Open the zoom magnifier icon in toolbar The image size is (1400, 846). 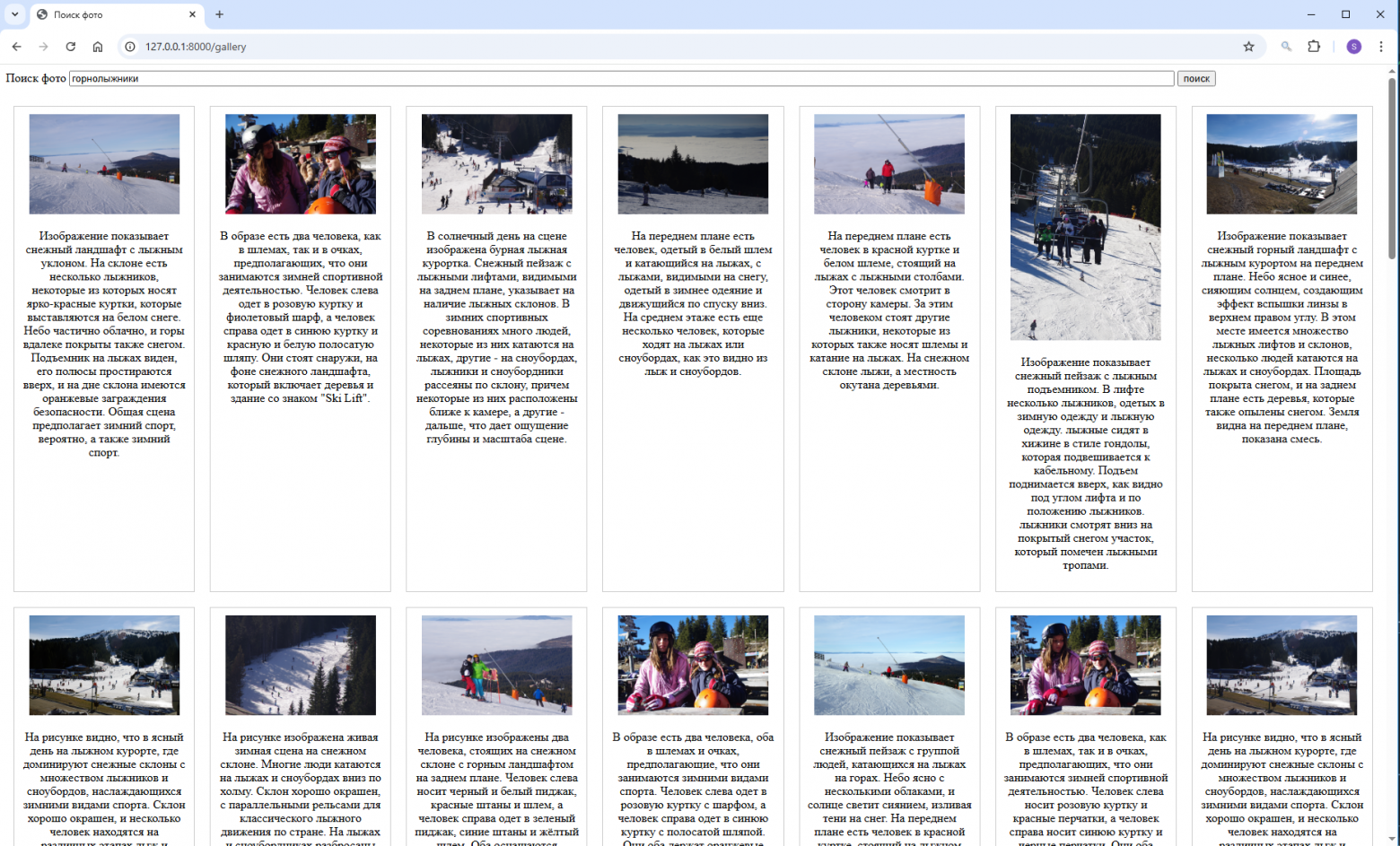click(x=1286, y=47)
